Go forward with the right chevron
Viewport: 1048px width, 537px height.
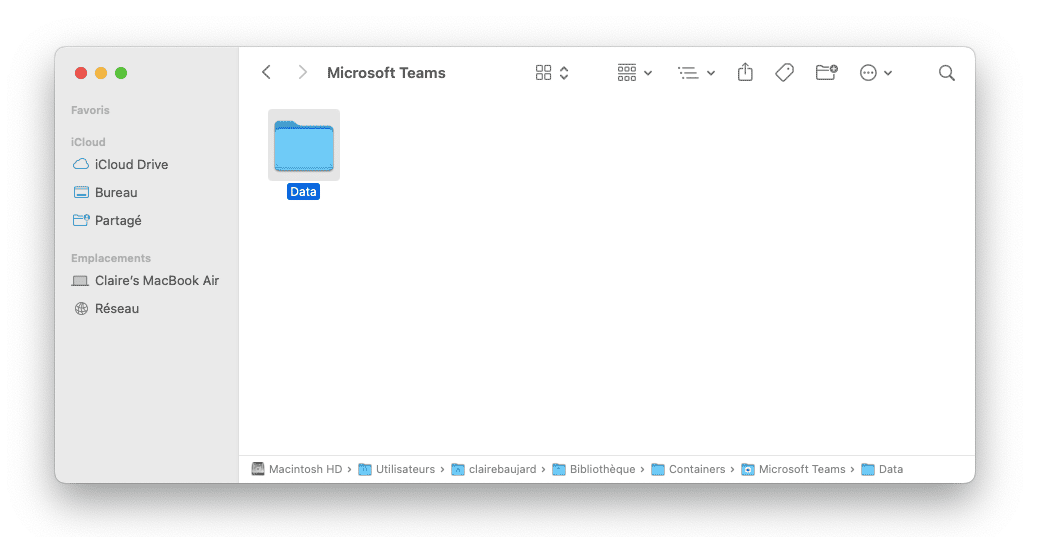(303, 72)
